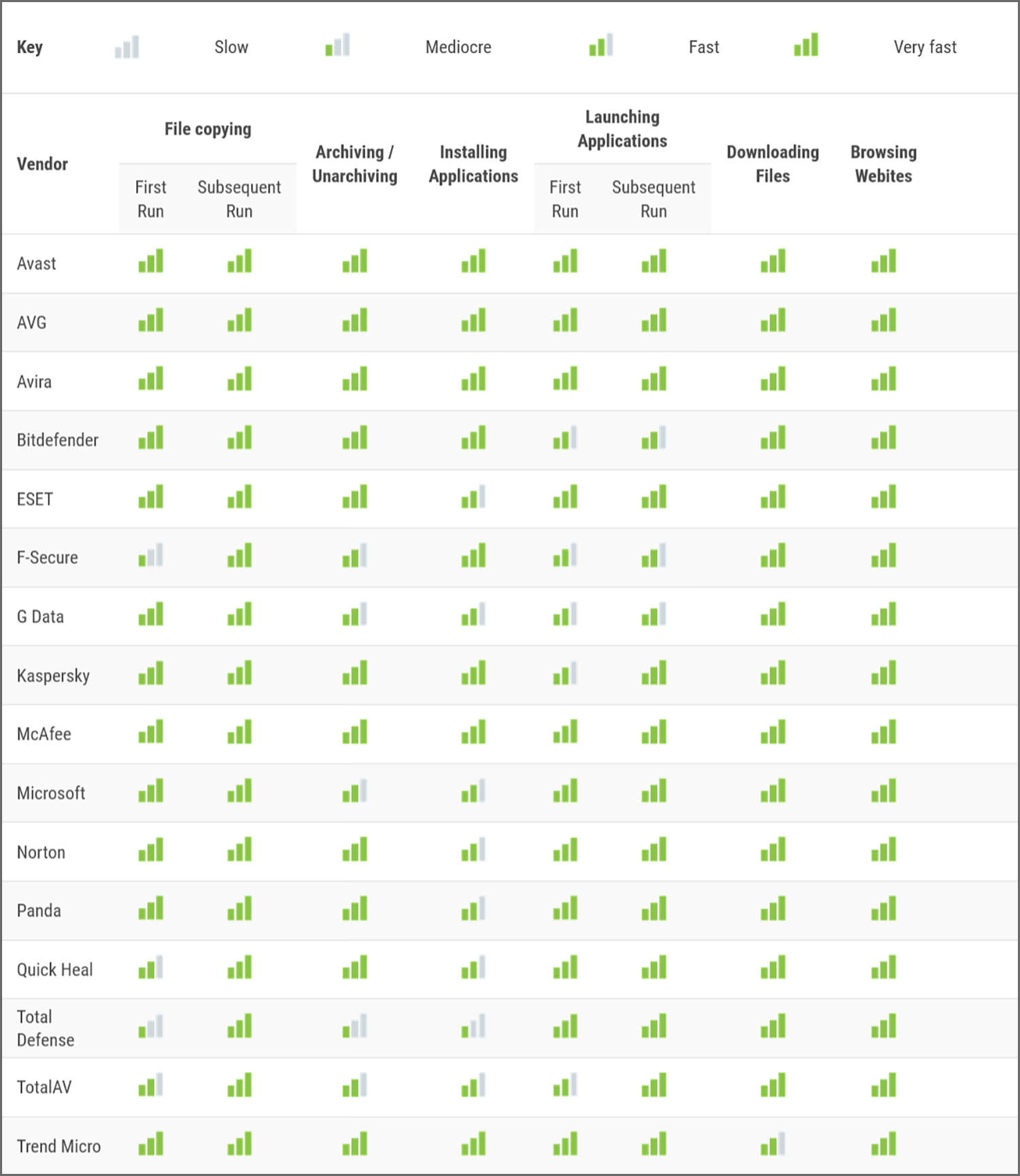Select the File copying column header
The height and width of the screenshot is (1176, 1020).
(x=208, y=129)
